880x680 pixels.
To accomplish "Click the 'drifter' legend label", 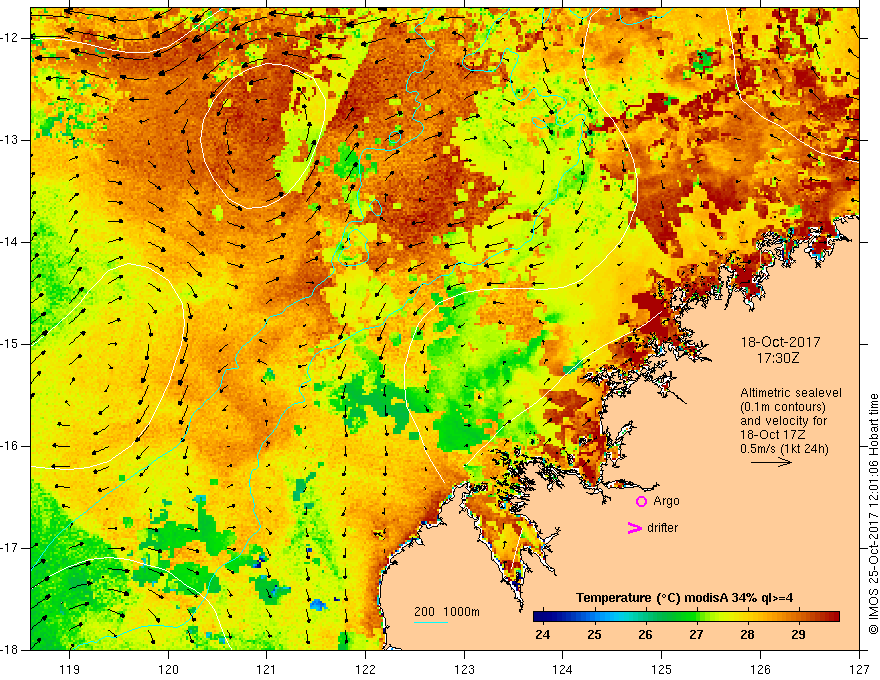I will pos(662,528).
